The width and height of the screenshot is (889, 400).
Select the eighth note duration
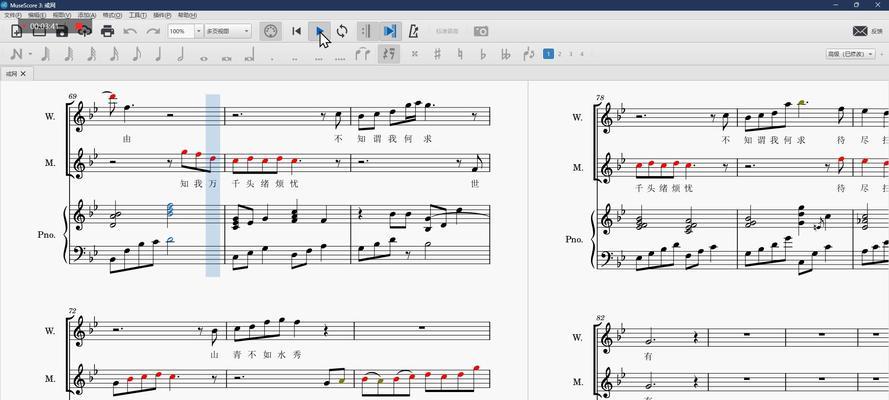point(136,54)
